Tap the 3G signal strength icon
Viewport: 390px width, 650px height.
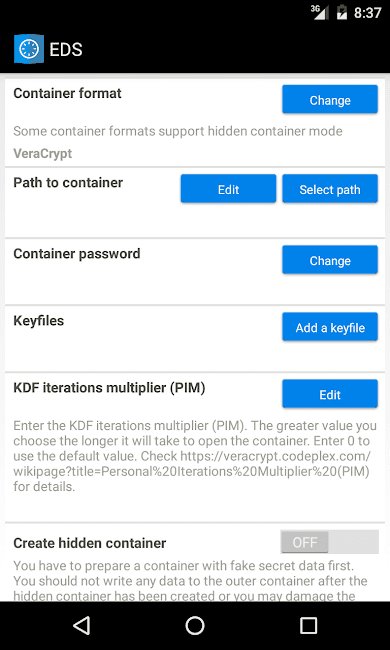(x=320, y=12)
